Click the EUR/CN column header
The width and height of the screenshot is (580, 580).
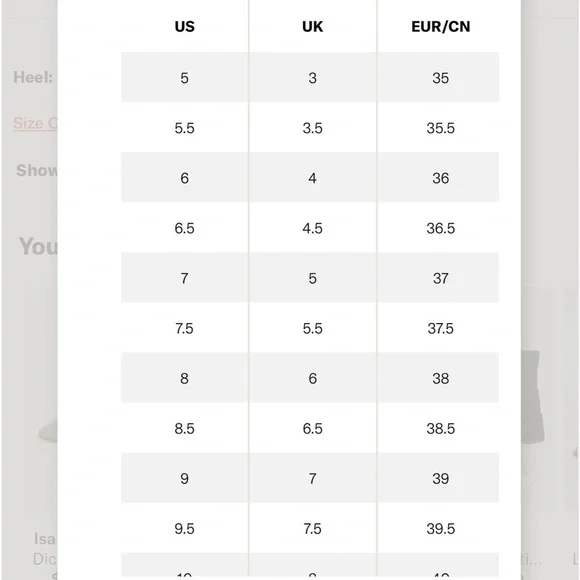[441, 27]
